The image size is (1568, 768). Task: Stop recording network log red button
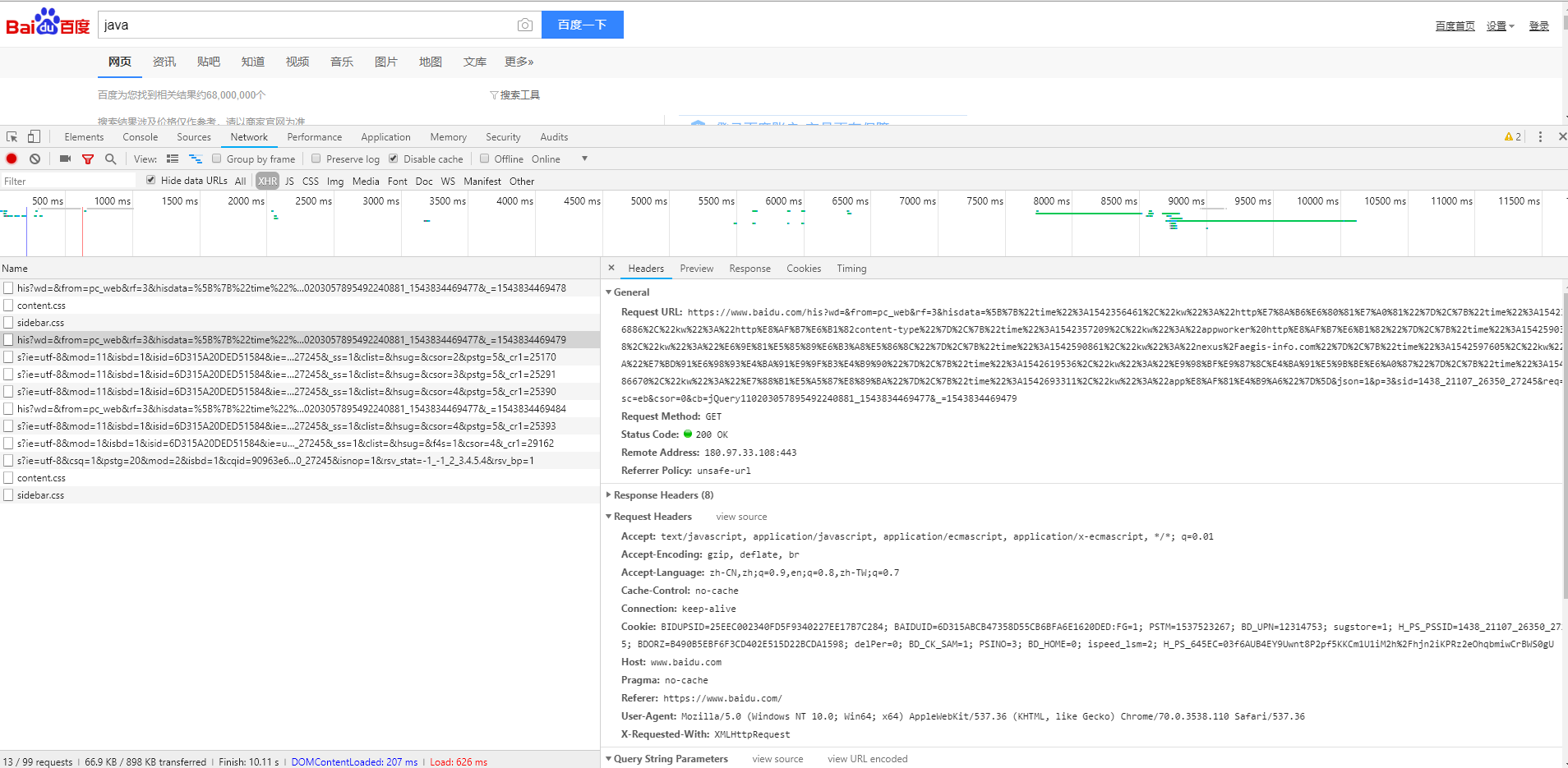tap(12, 159)
